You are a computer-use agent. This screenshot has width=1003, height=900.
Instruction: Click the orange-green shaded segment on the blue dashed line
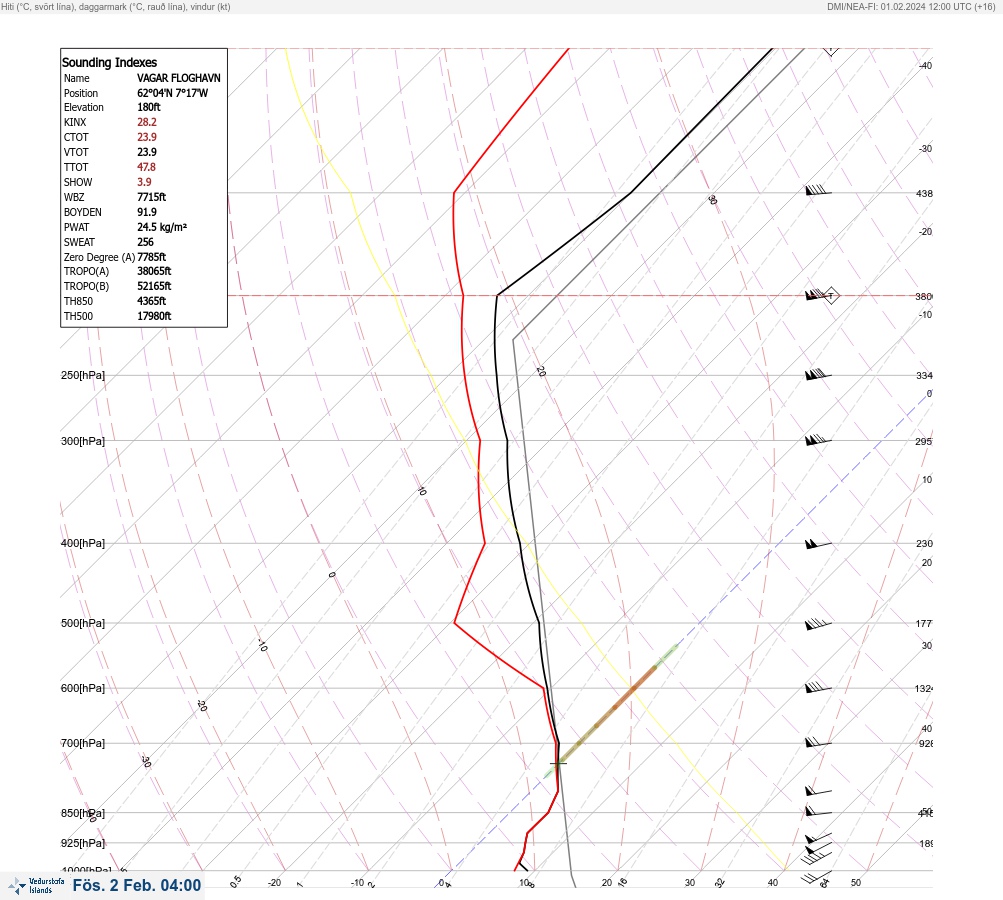pyautogui.click(x=610, y=711)
